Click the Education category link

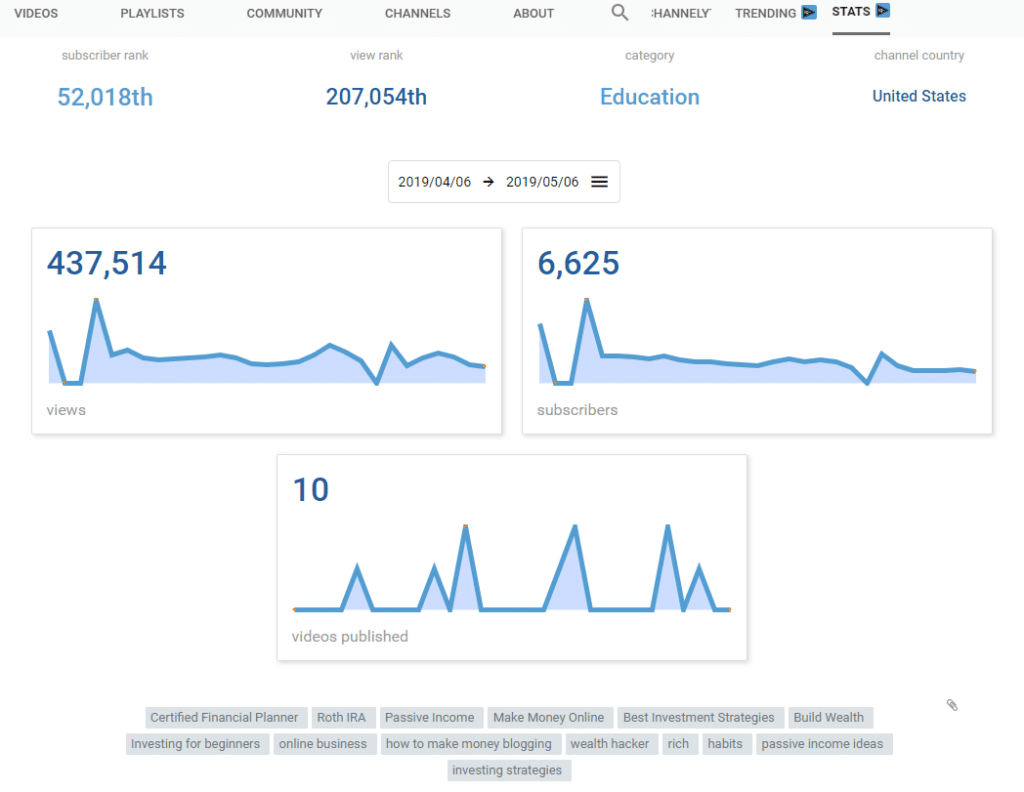(x=649, y=97)
